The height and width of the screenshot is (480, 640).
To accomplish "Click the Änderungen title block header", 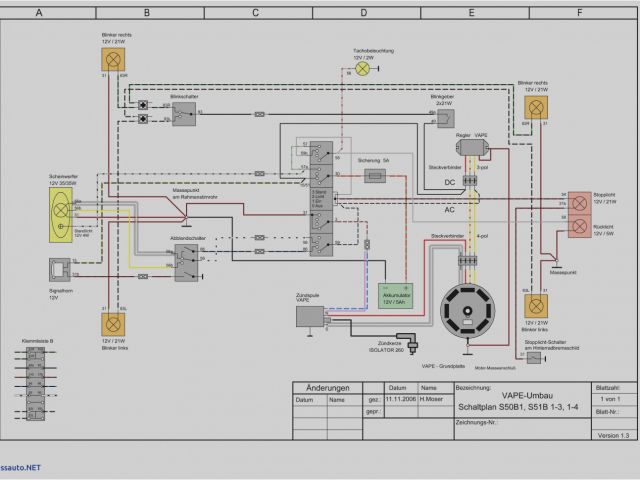I will [x=326, y=388].
